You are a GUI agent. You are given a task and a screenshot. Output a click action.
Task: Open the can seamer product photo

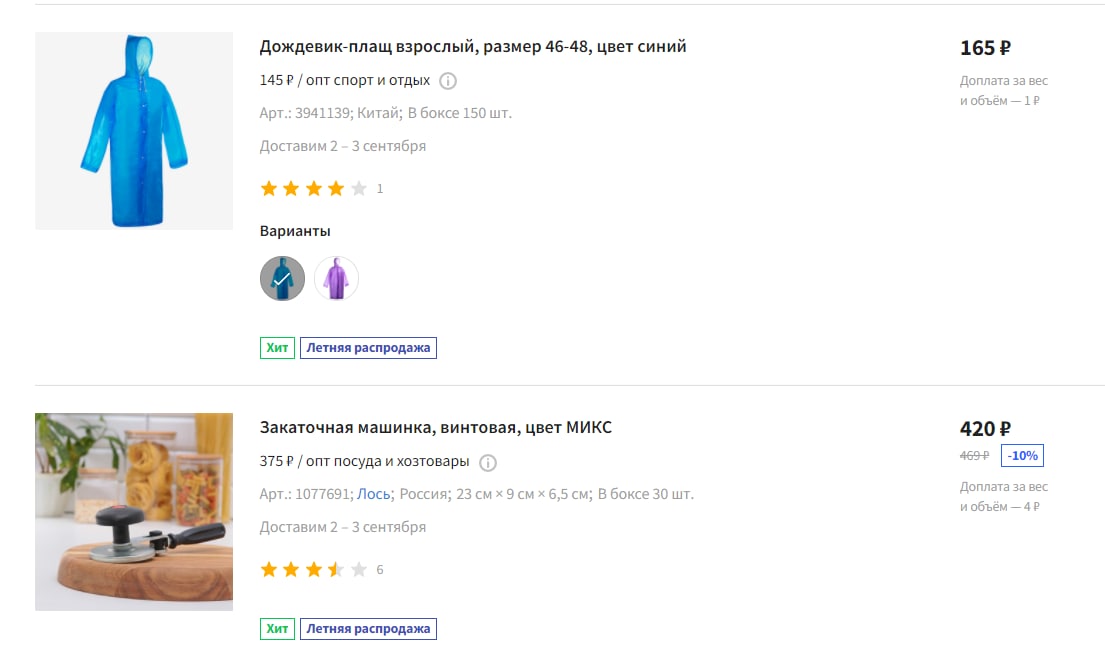pyautogui.click(x=134, y=511)
